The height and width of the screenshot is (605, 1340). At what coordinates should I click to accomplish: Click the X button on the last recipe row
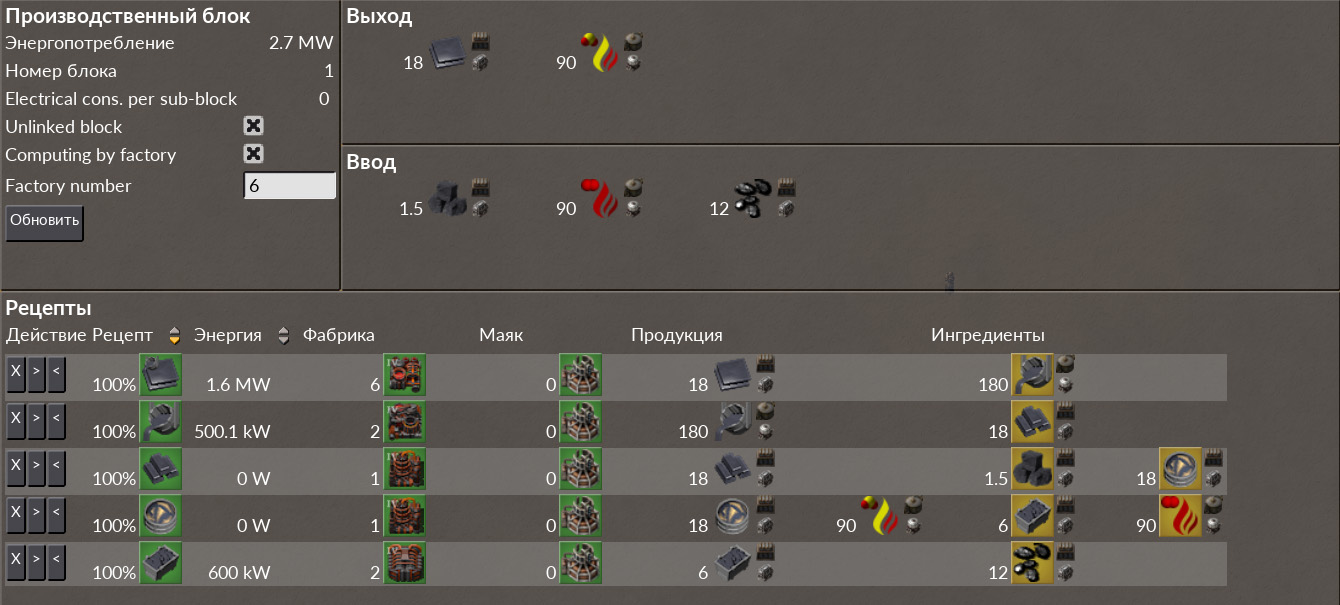[x=15, y=562]
